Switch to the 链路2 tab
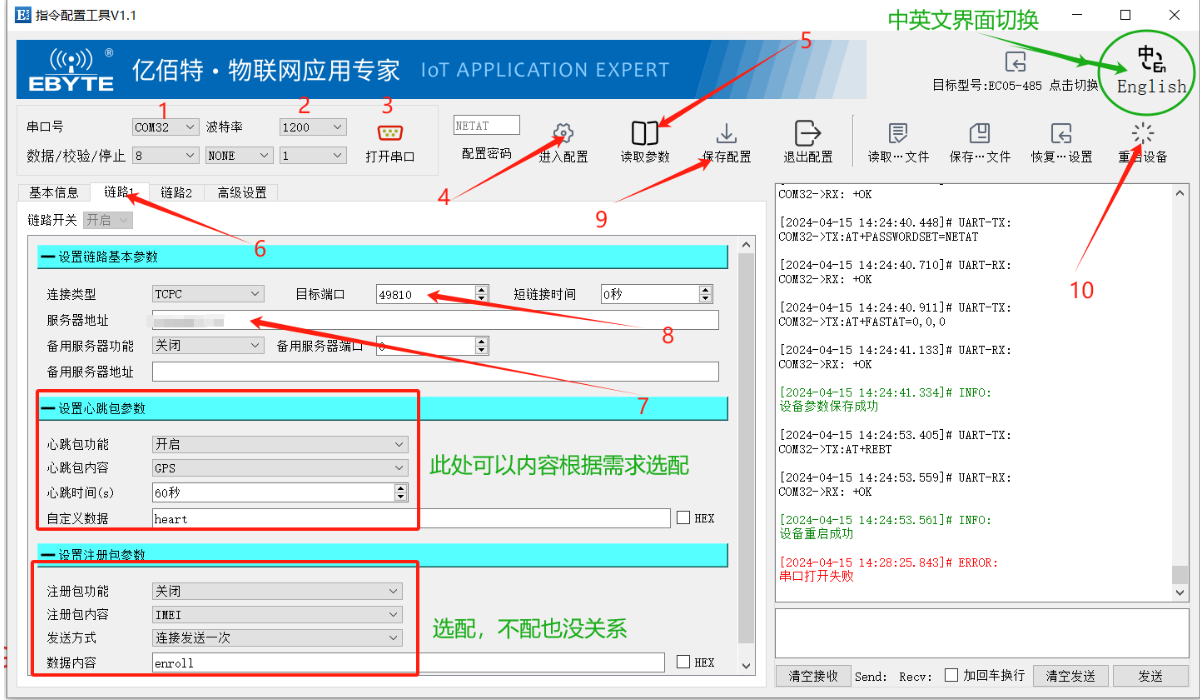 click(177, 192)
